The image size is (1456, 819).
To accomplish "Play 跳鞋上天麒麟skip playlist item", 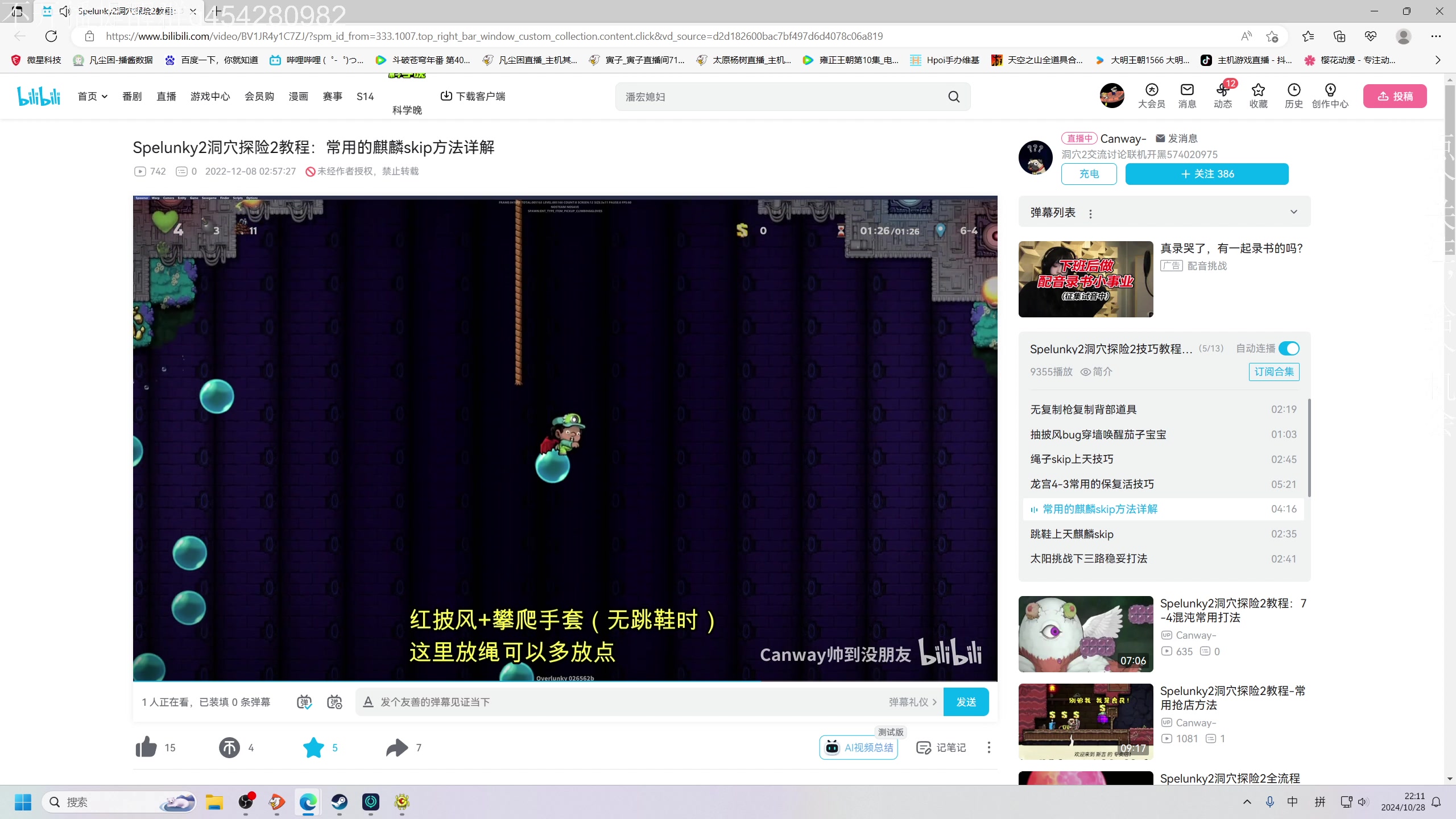I will 1163,534.
